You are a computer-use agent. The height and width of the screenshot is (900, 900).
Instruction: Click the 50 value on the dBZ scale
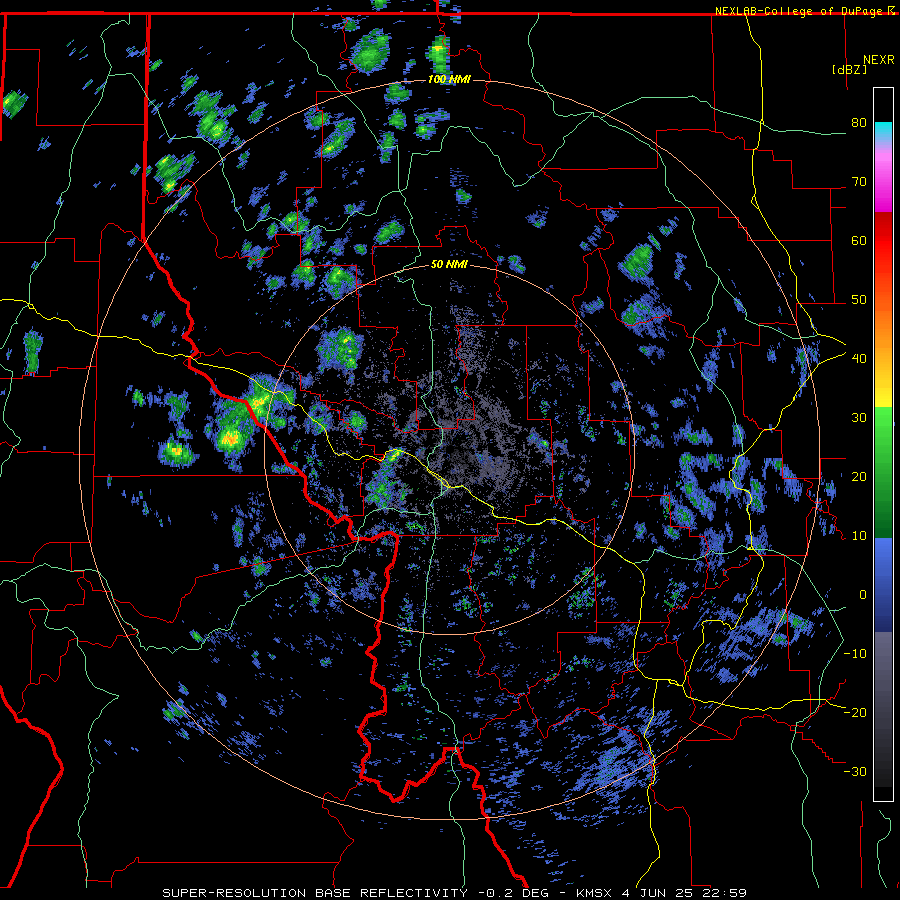859,300
